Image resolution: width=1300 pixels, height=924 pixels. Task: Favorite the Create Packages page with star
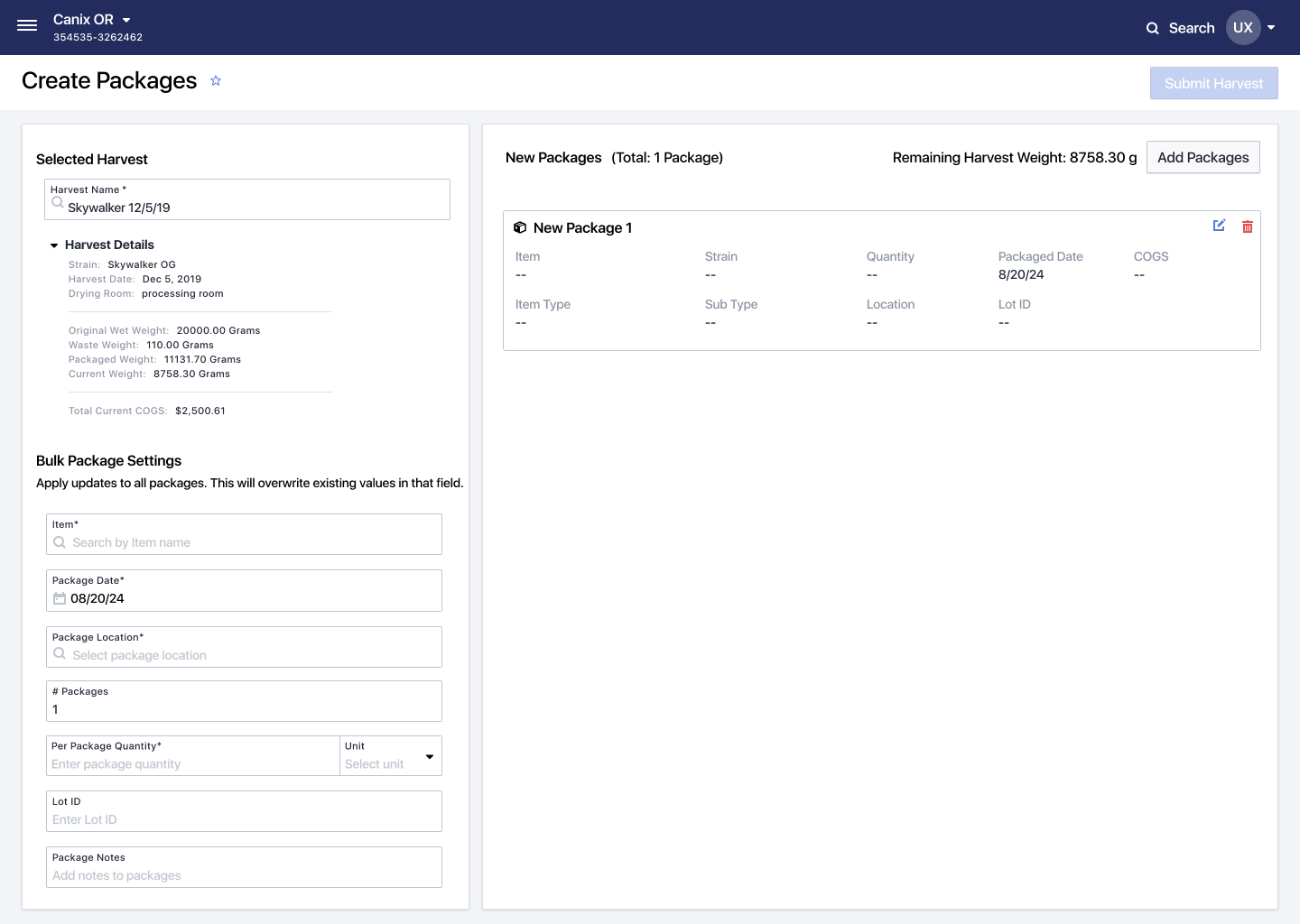coord(216,80)
